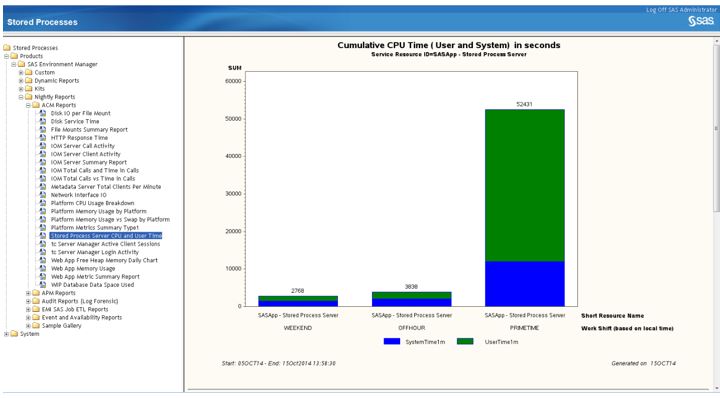
Task: Open IOM Total Calls and Time in Calls
Action: [x=95, y=170]
